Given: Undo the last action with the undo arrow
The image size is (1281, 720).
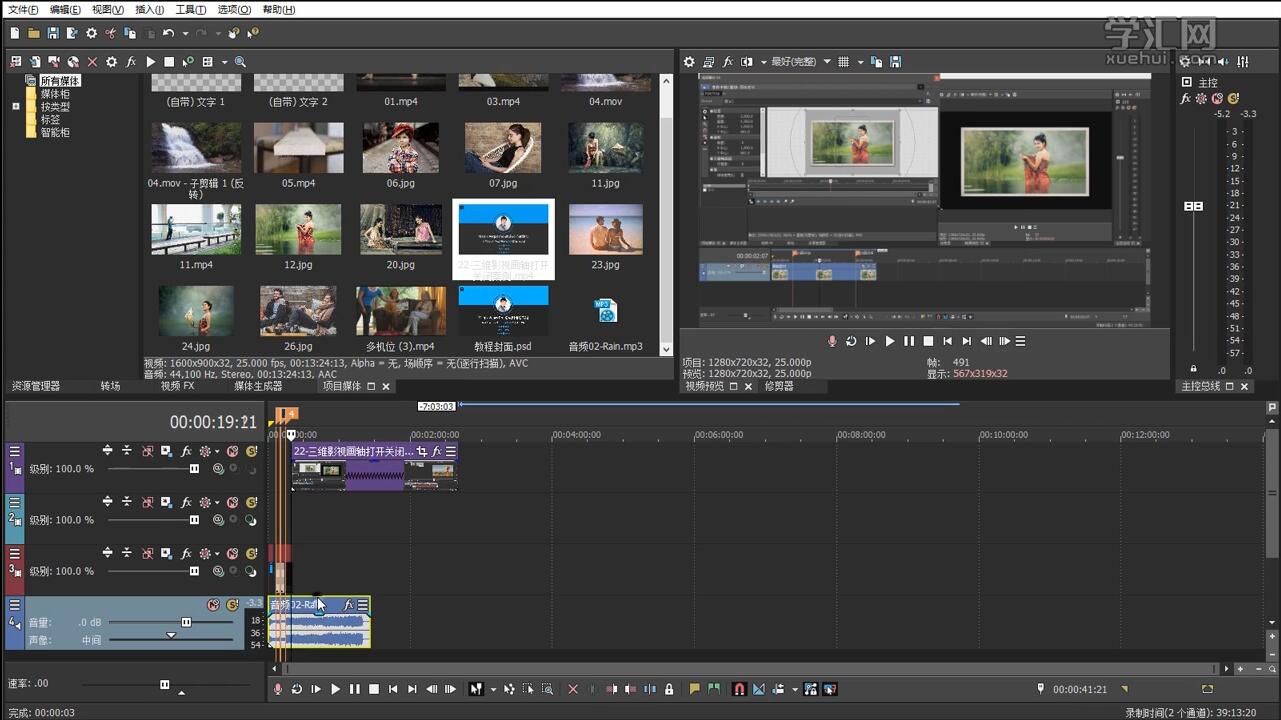Looking at the screenshot, I should [x=168, y=33].
